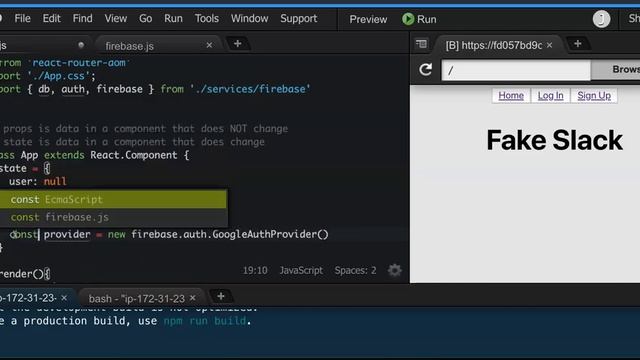Switch to bash - "ip-172-31-23 terminal tab
This screenshot has width=640, height=360.
[136, 299]
